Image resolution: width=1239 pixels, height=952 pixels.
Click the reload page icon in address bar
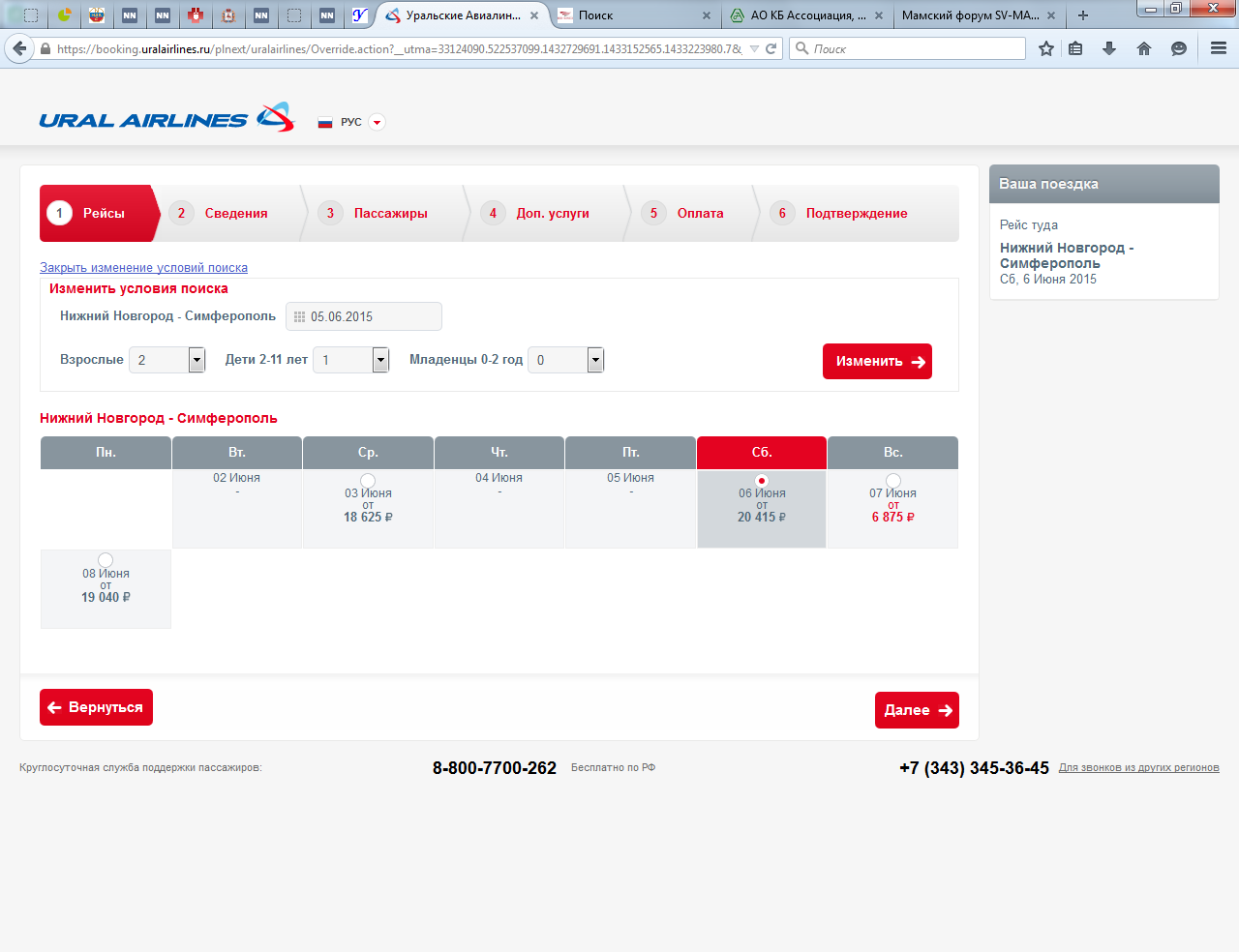(x=771, y=48)
